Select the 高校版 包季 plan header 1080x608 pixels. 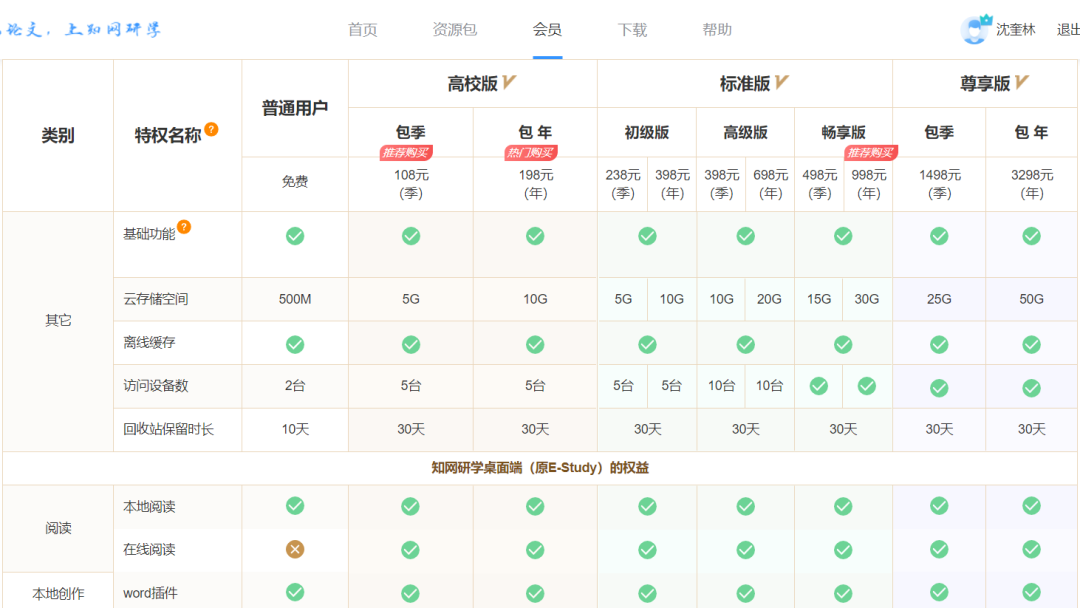tap(411, 132)
